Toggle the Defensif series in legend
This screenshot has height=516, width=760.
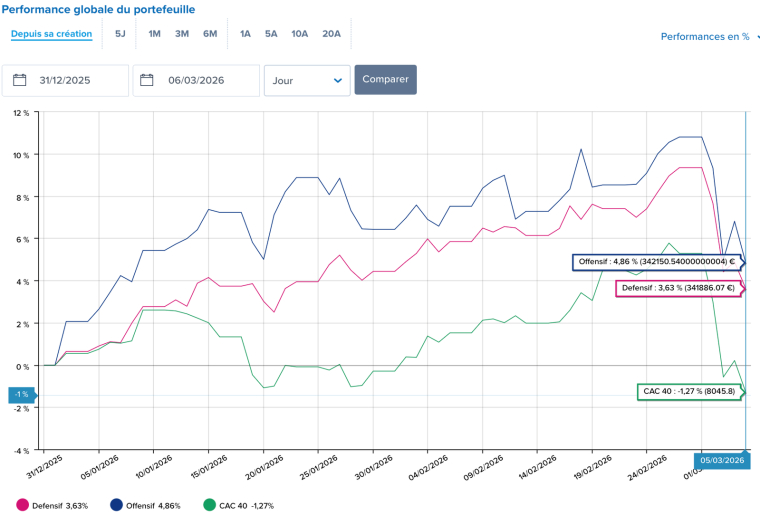tap(60, 506)
